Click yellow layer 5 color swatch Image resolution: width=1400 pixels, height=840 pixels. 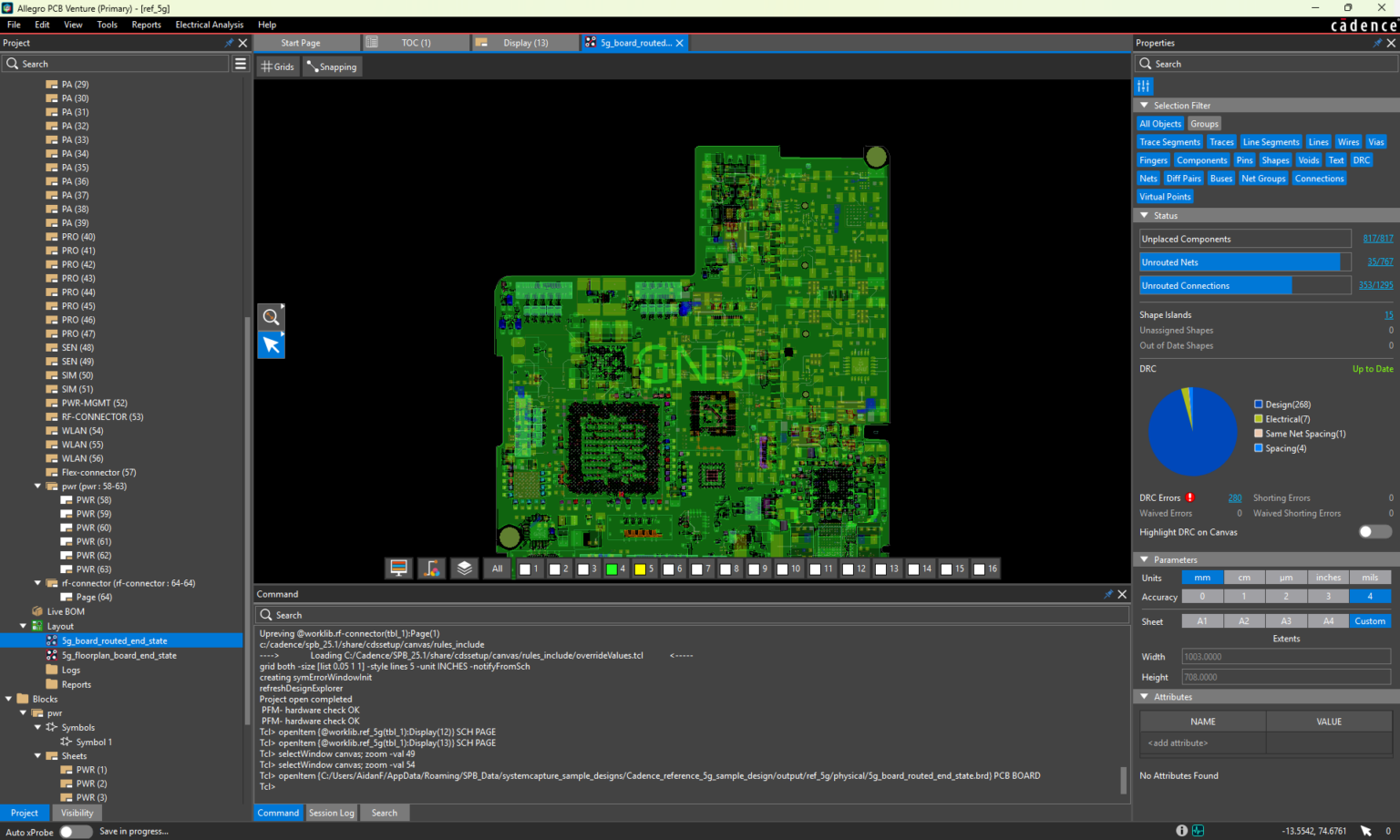(640, 569)
